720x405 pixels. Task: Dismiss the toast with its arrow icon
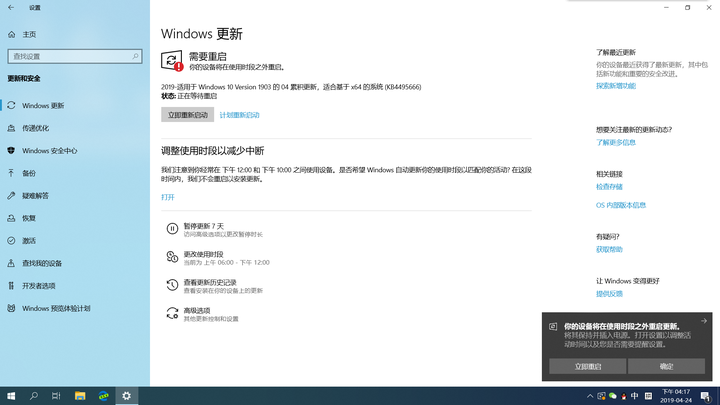(704, 321)
